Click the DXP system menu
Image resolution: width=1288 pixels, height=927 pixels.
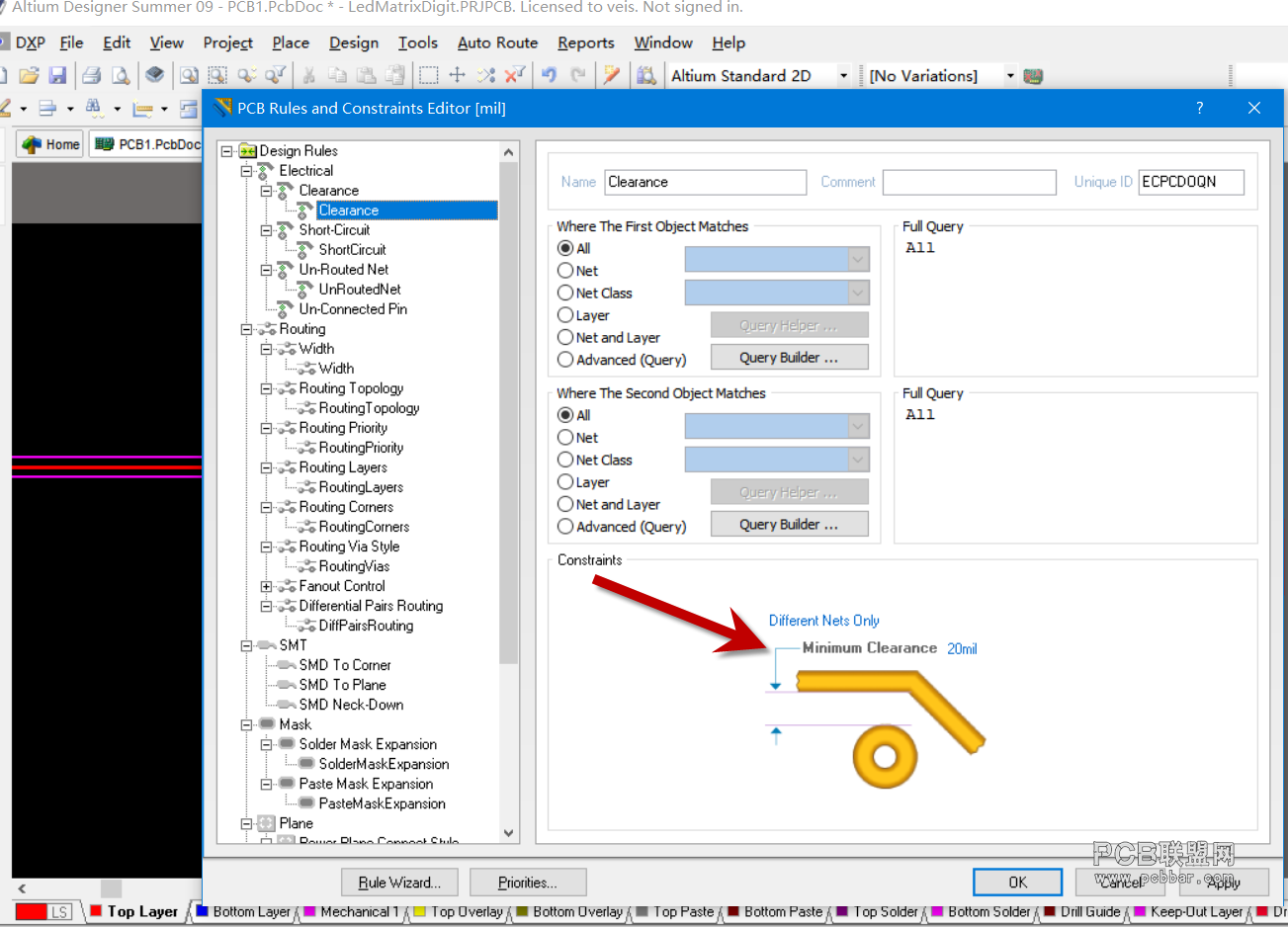[31, 42]
